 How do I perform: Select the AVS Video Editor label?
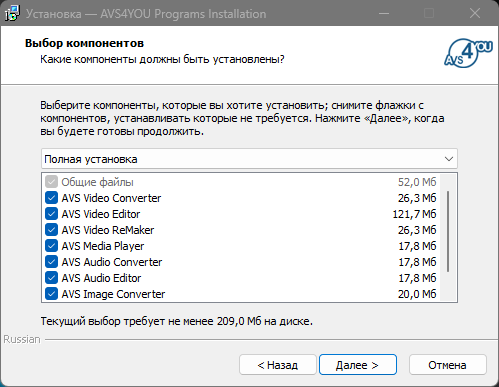tap(101, 214)
